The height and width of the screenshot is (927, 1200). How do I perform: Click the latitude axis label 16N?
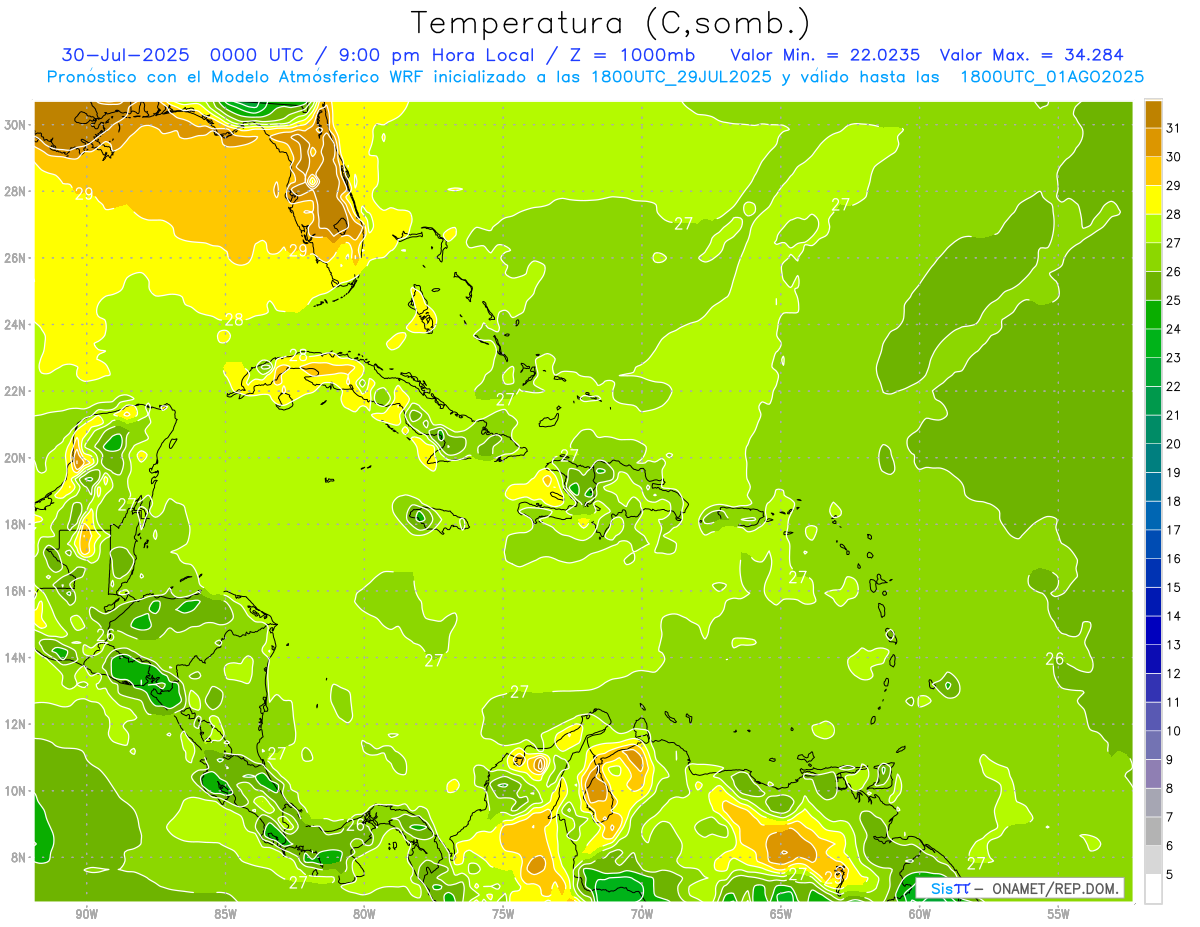coord(15,591)
